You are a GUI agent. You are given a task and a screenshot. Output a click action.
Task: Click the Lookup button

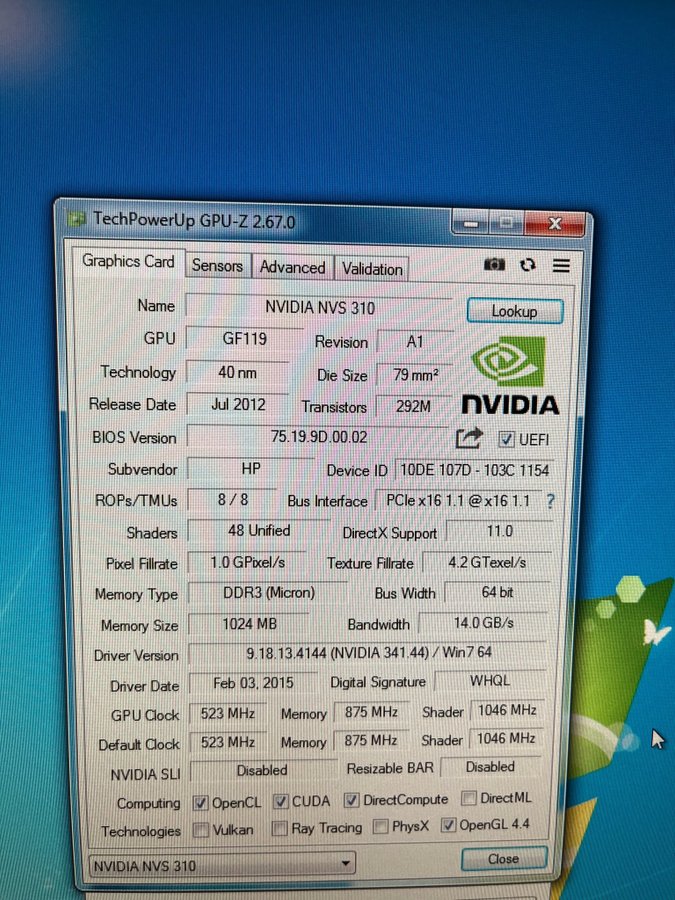click(514, 311)
